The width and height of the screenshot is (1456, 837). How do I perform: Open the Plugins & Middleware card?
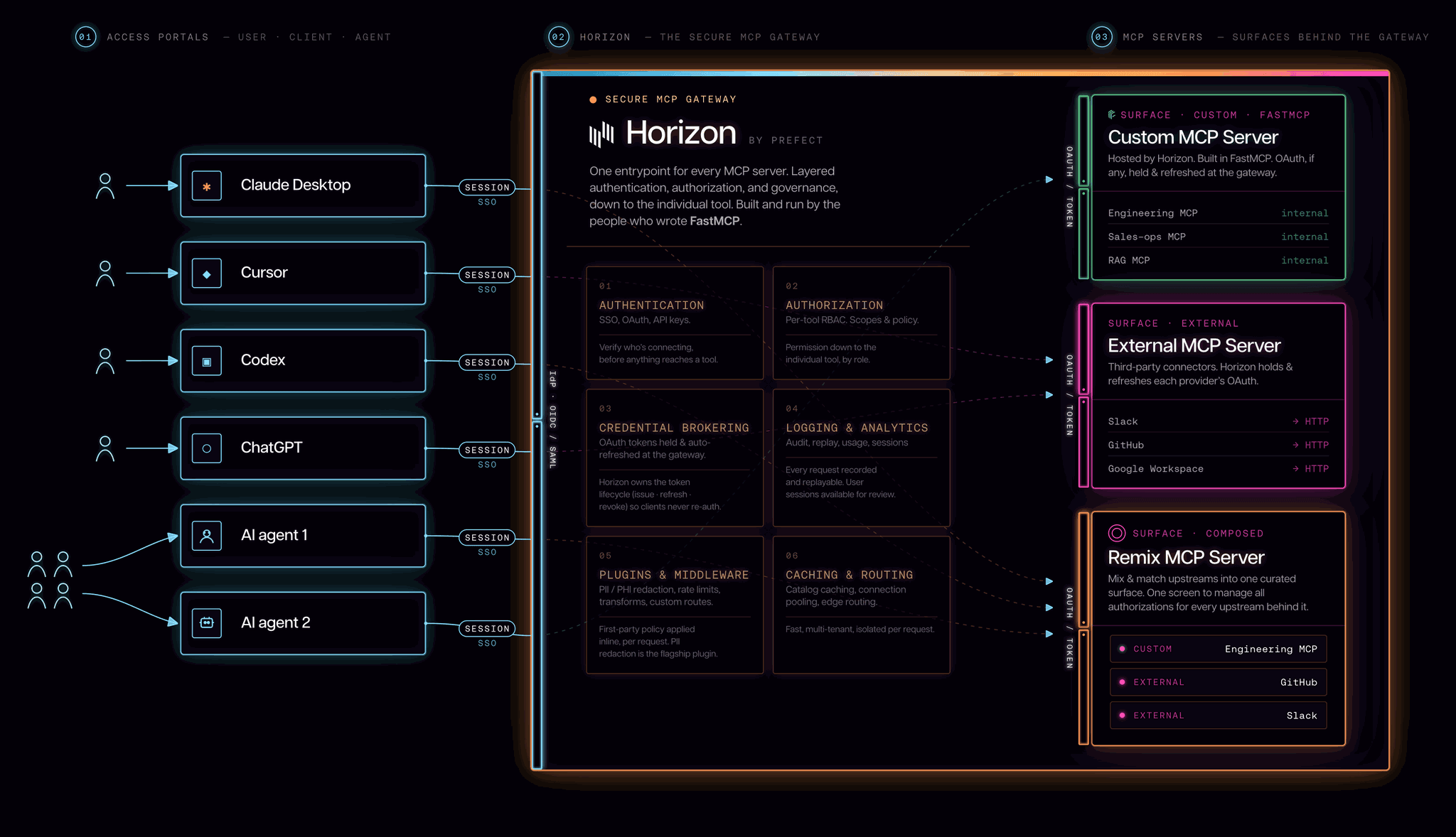coord(675,605)
